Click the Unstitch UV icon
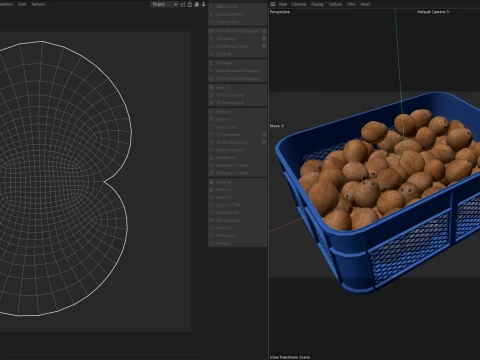This screenshot has width=480, height=360. tap(211, 158)
